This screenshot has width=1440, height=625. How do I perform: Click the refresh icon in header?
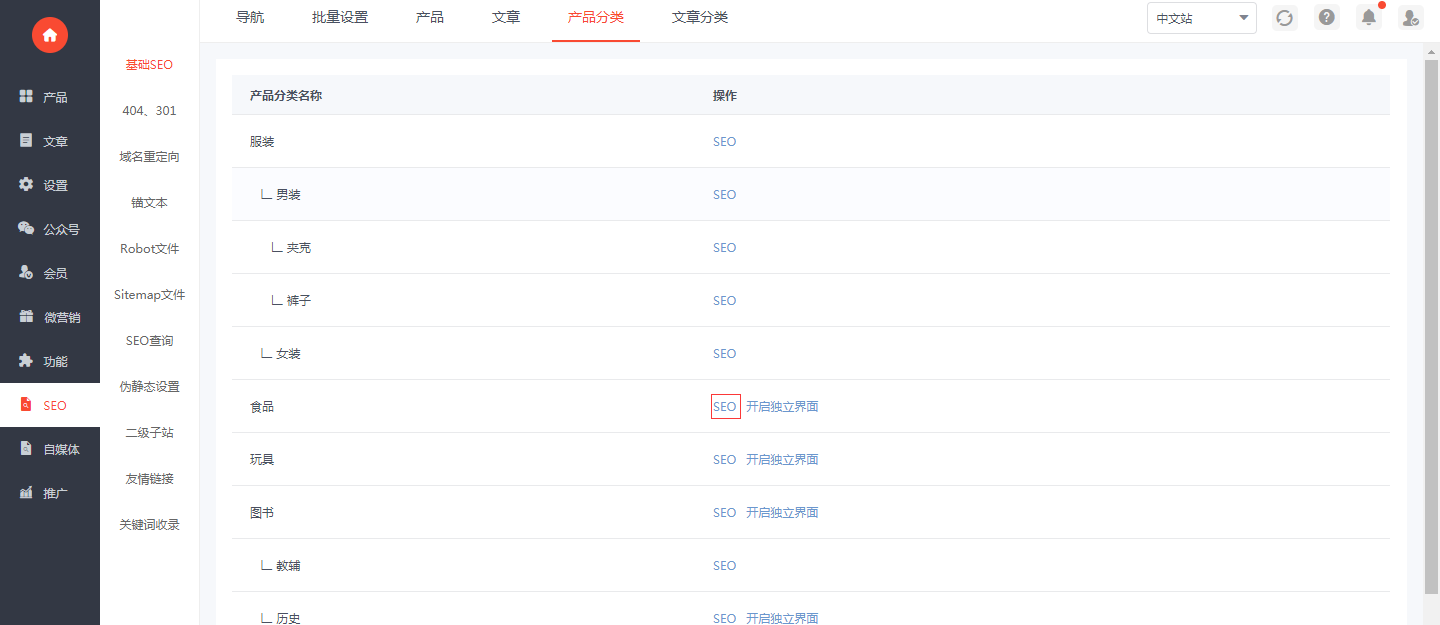coord(1285,18)
